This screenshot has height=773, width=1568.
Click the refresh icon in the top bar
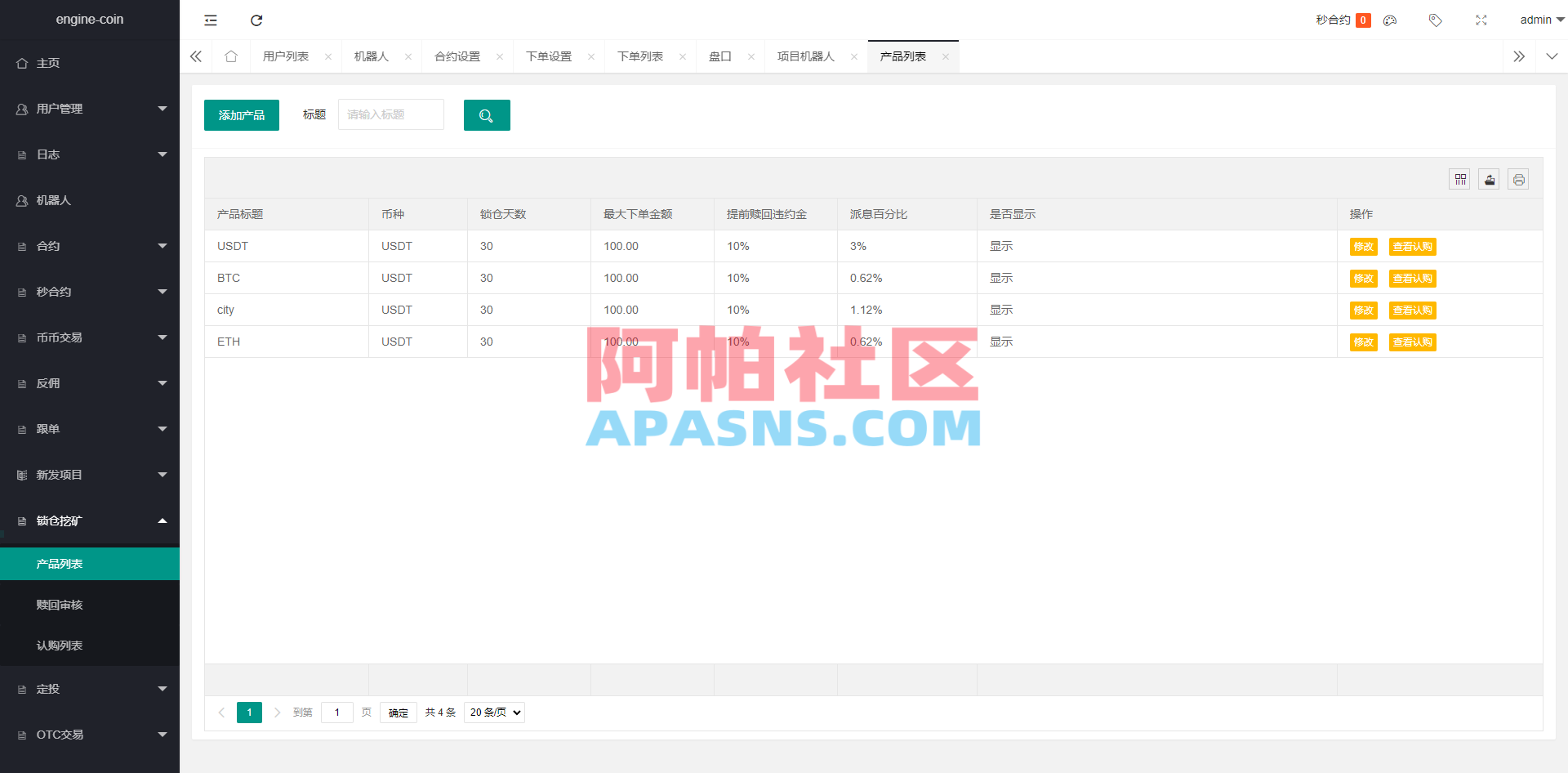tap(256, 20)
